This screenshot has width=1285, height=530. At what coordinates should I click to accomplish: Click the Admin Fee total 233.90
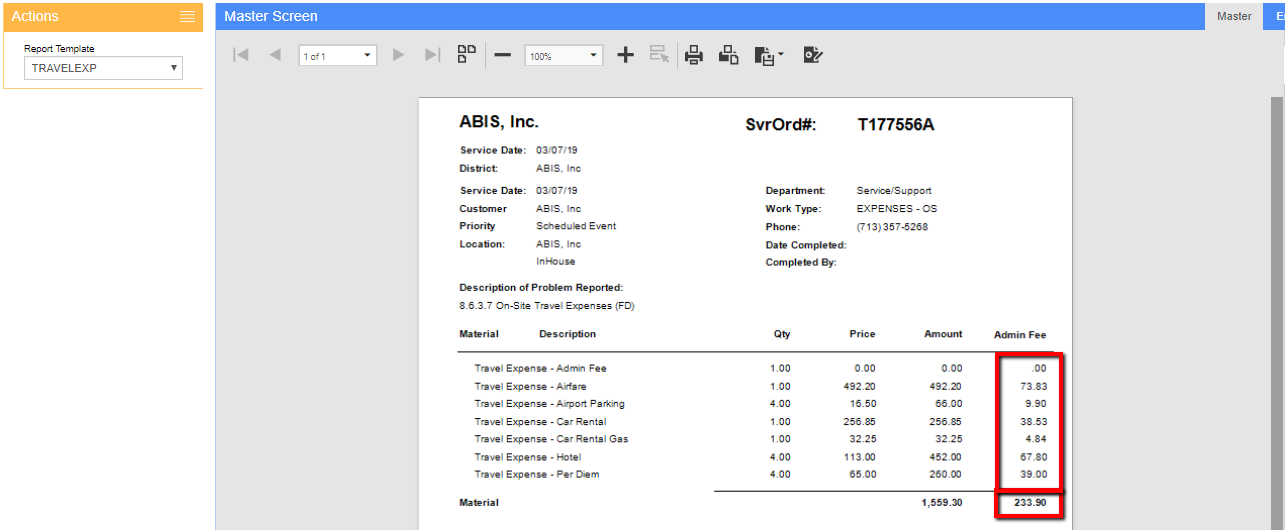1029,503
